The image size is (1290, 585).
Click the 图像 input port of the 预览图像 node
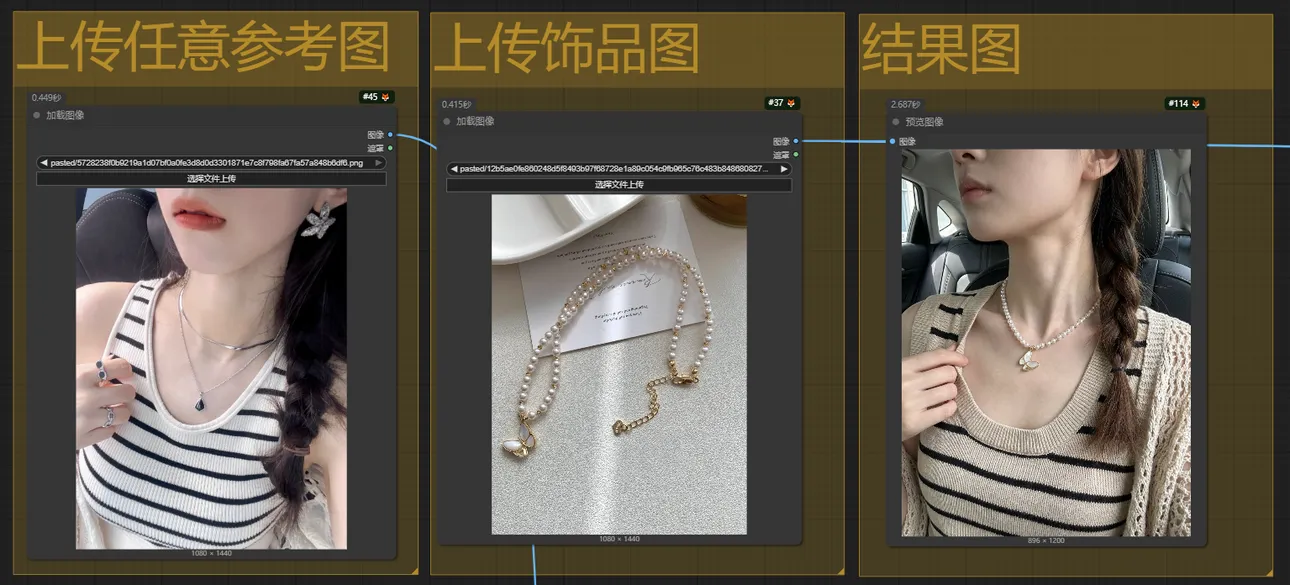click(893, 141)
